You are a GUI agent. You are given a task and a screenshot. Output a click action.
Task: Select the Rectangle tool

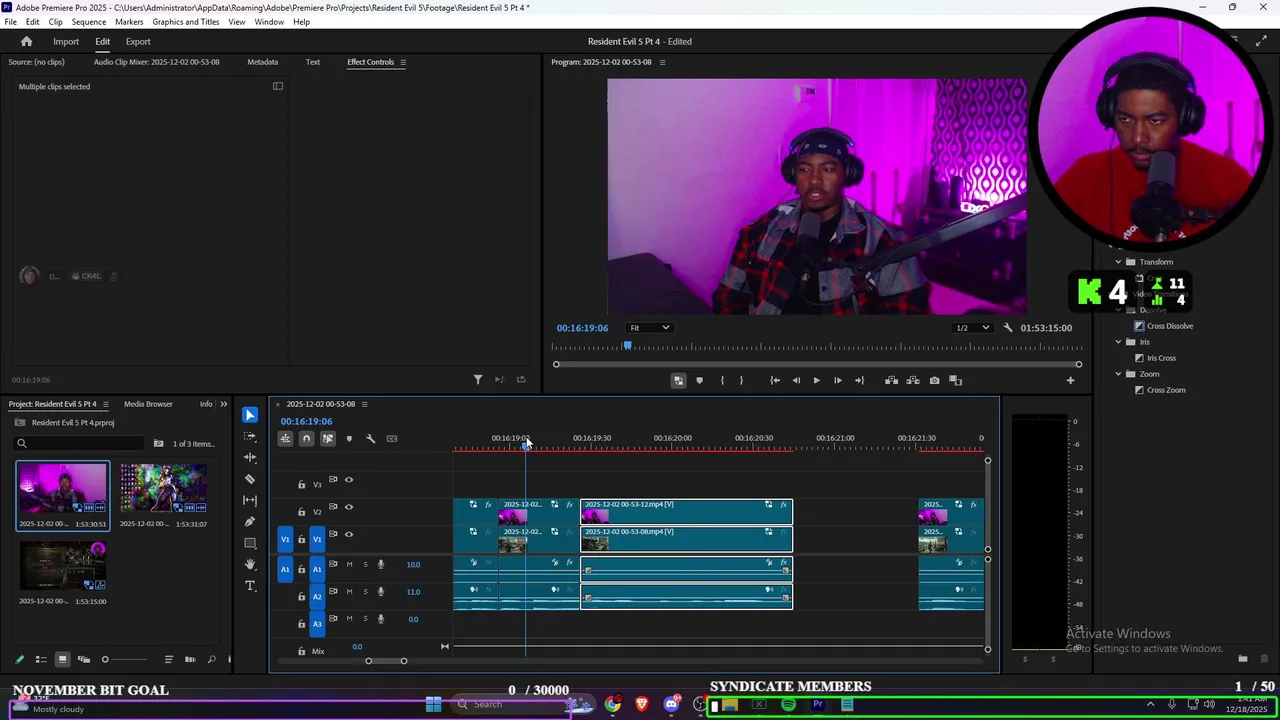[x=250, y=543]
